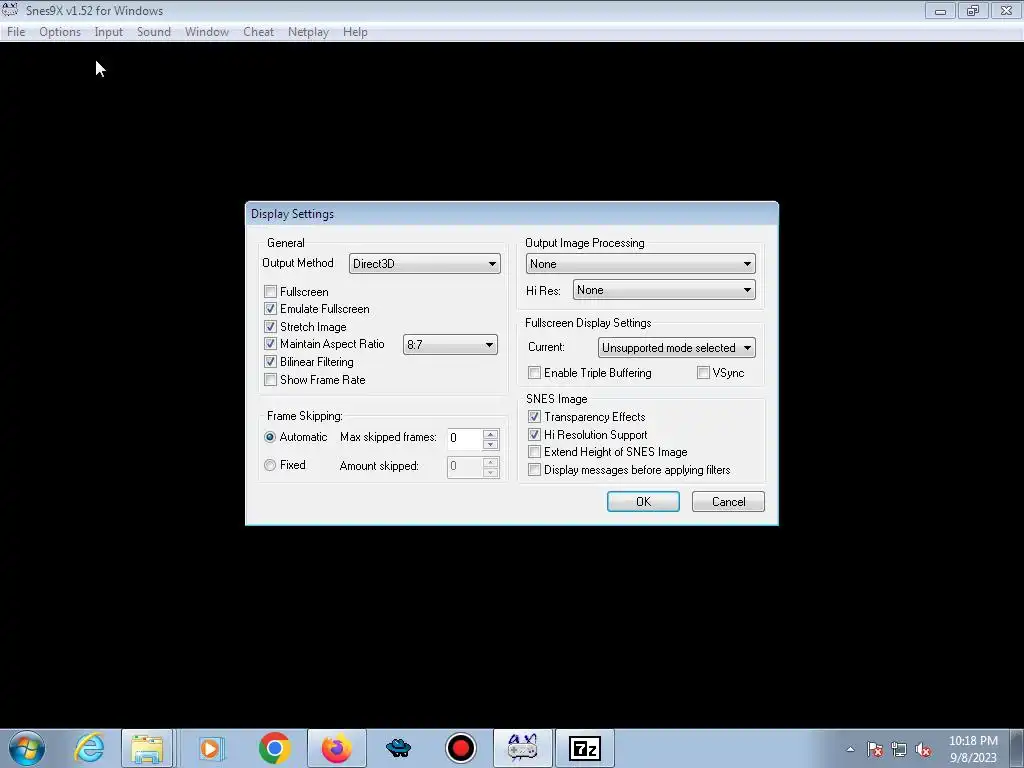This screenshot has width=1024, height=768.
Task: Increase Max skipped frames spinner
Action: click(490, 434)
